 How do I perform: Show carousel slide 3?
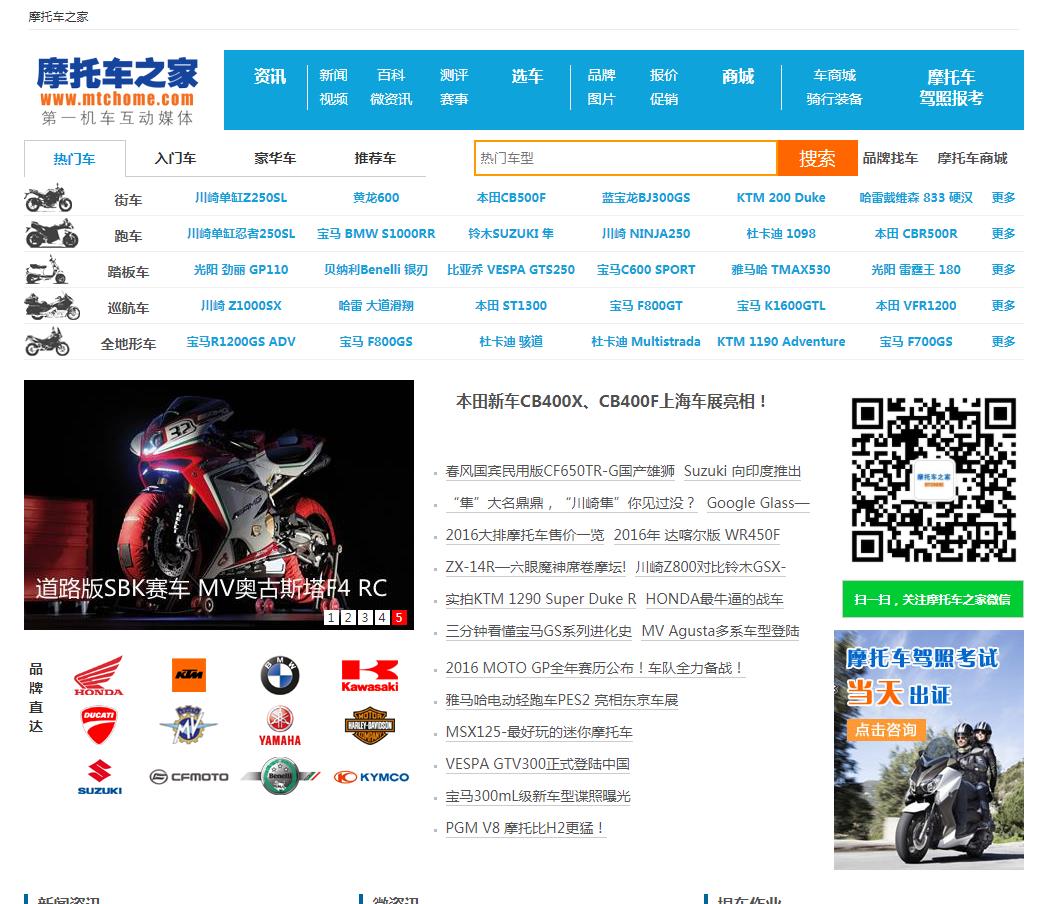click(365, 617)
